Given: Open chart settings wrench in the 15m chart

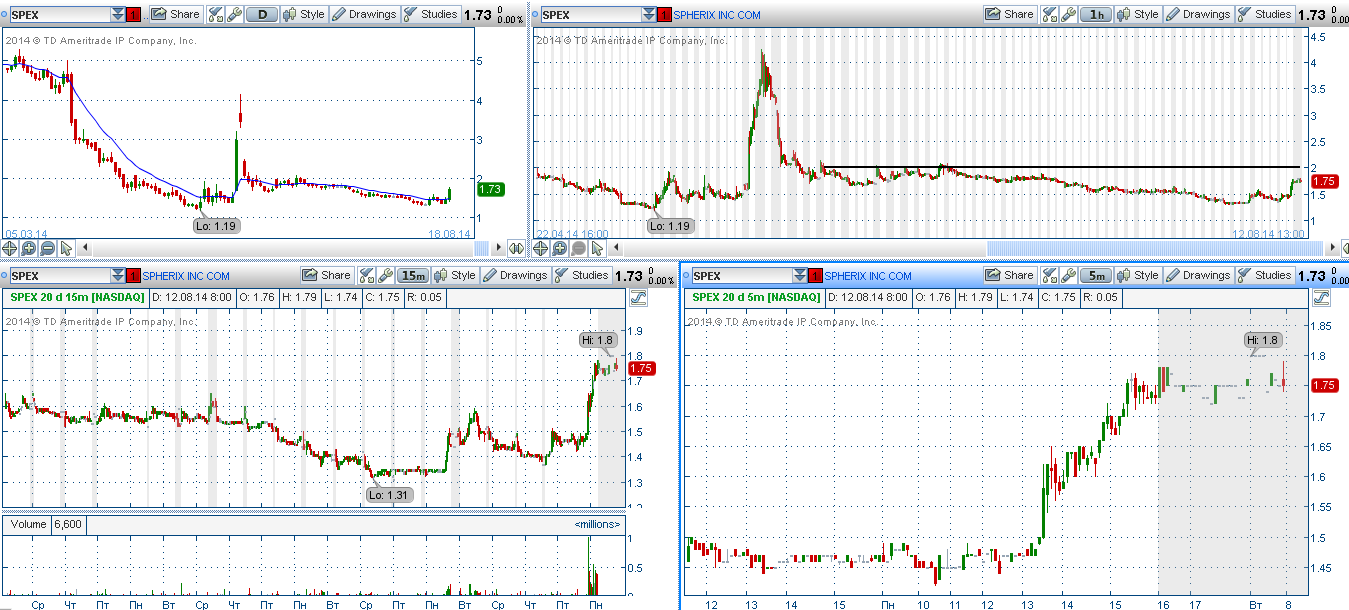Looking at the screenshot, I should point(385,275).
